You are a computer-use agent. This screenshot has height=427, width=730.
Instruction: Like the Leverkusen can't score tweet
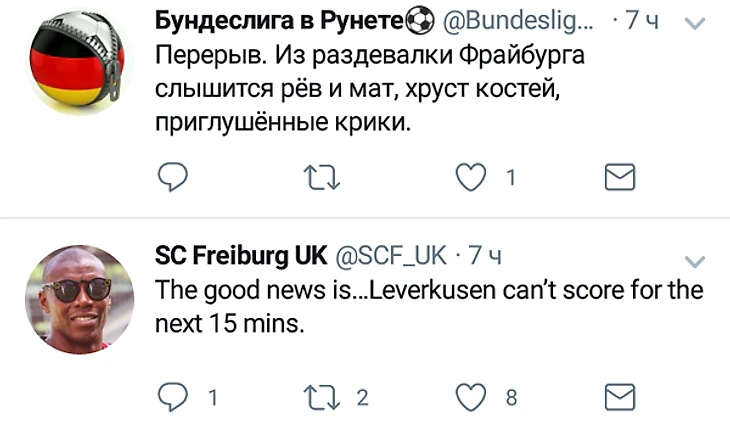point(470,397)
